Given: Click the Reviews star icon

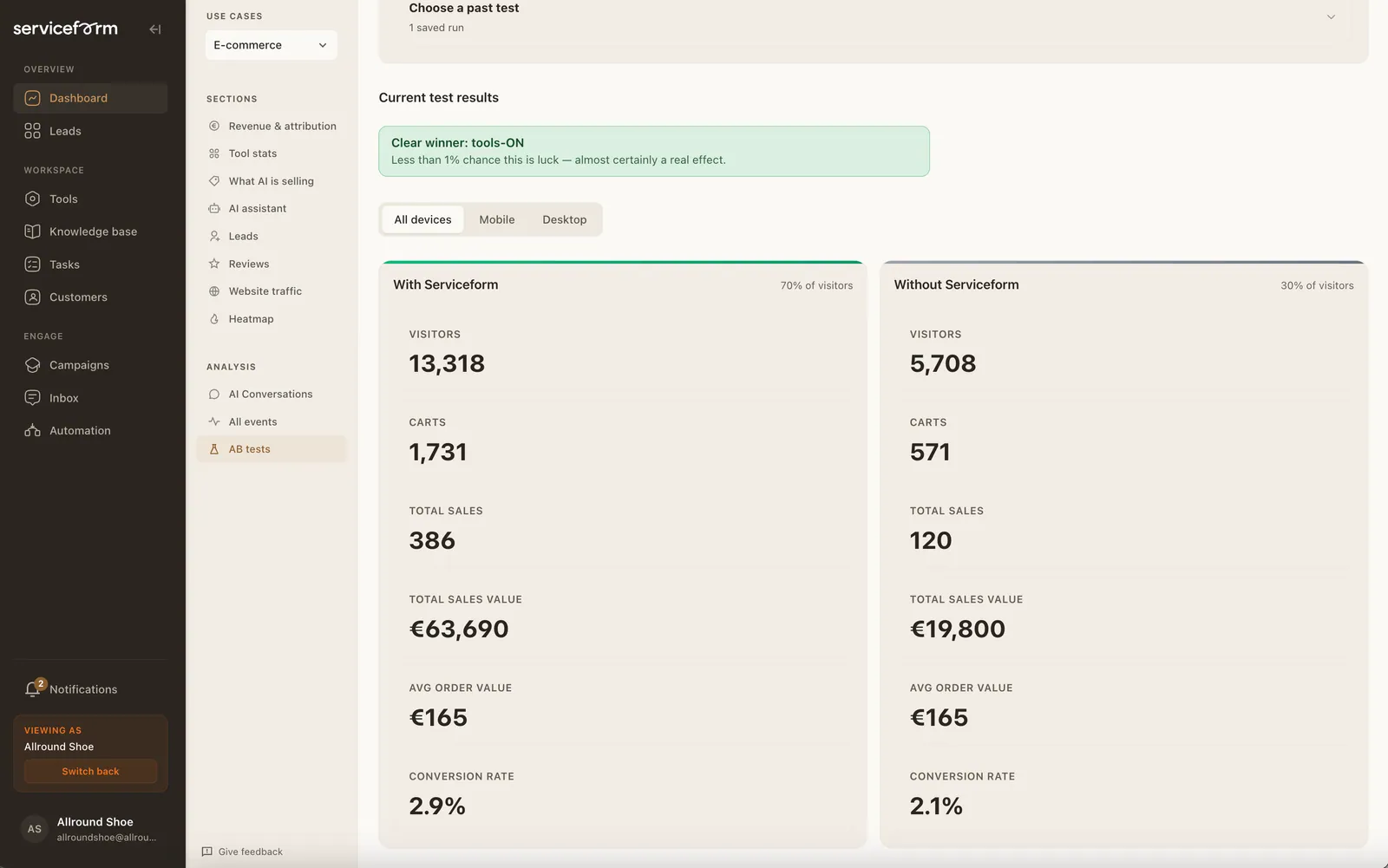Looking at the screenshot, I should click(214, 264).
